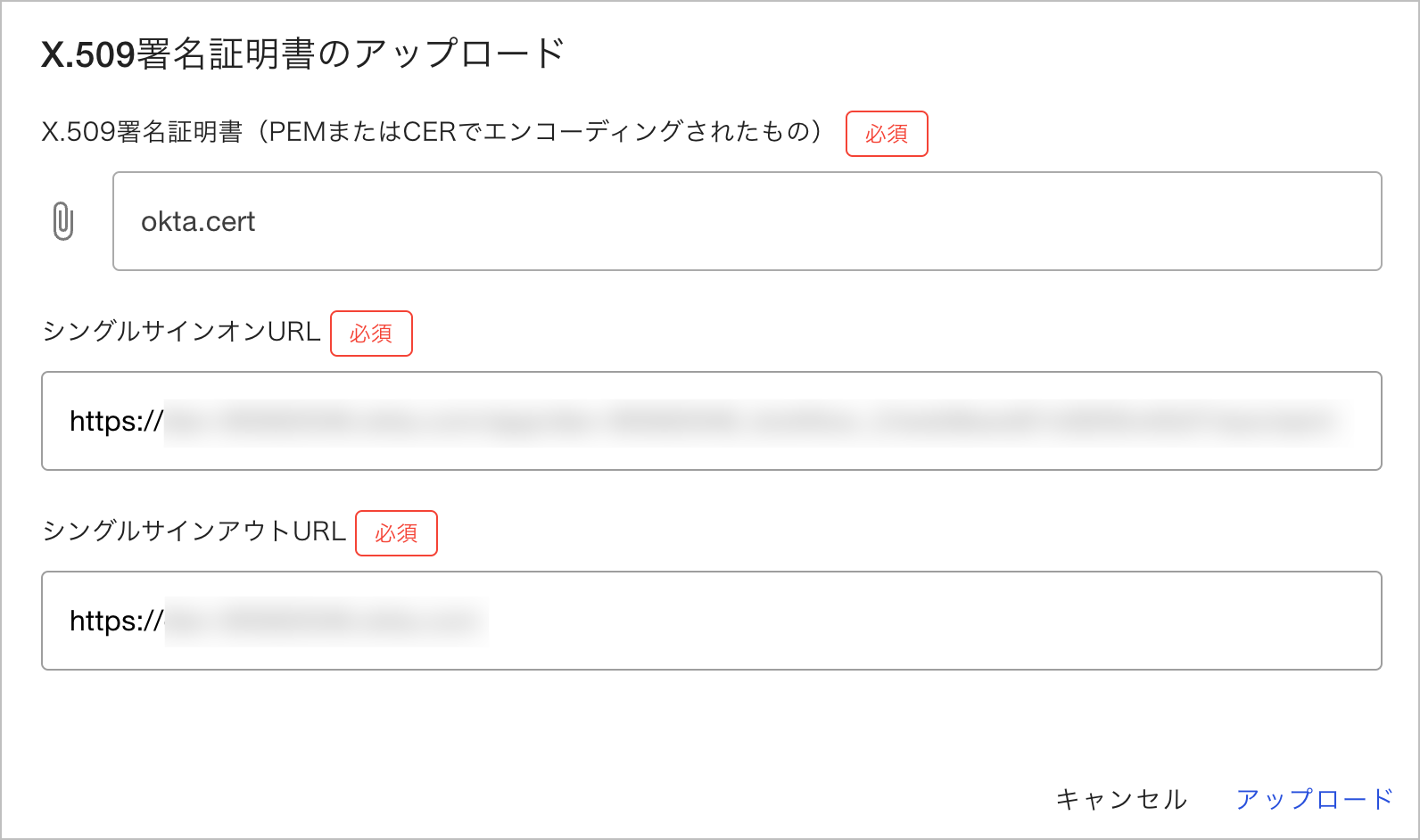This screenshot has height=840, width=1420.
Task: Click the paperclip attachment icon
Action: [62, 221]
